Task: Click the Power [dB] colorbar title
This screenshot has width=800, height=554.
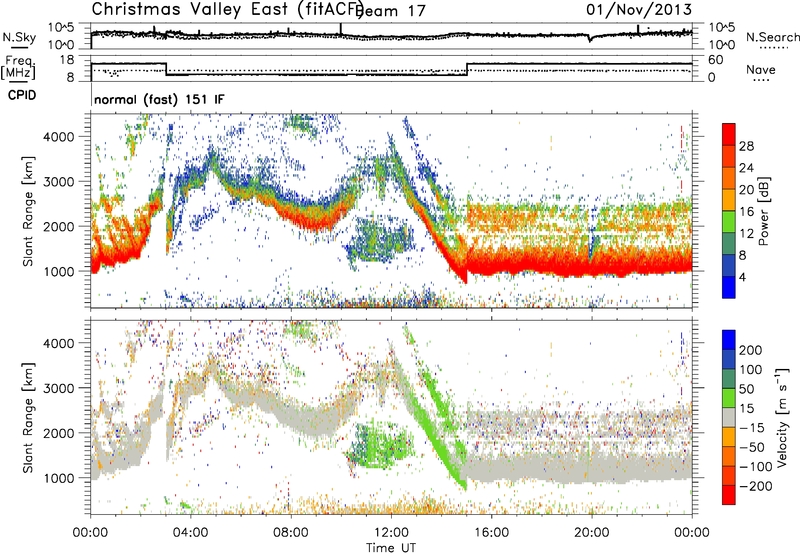Action: pos(764,211)
